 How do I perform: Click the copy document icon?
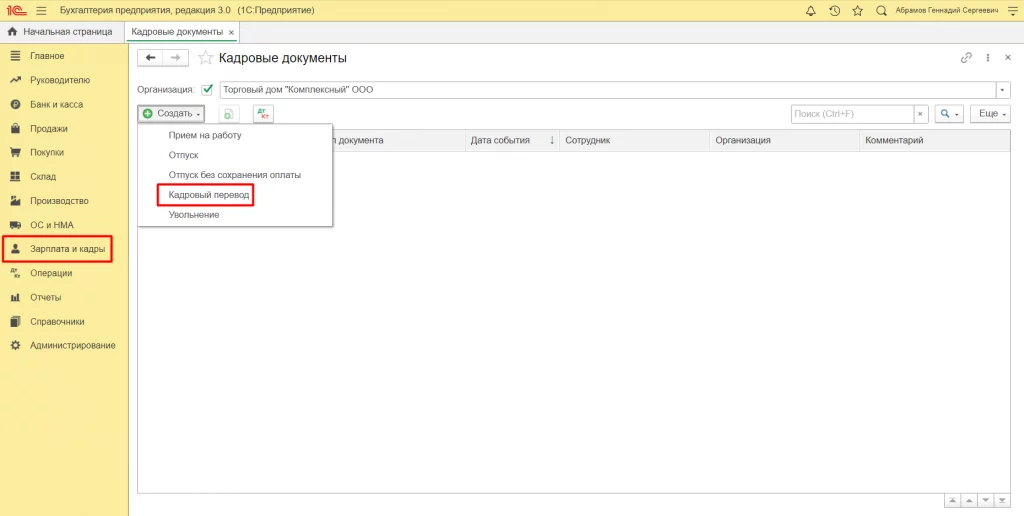pyautogui.click(x=228, y=114)
